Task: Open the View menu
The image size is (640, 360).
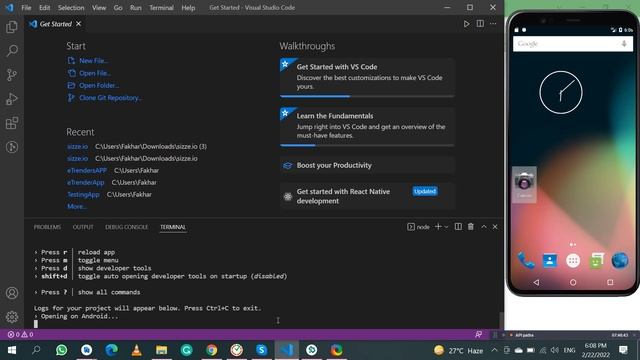Action: (99, 8)
